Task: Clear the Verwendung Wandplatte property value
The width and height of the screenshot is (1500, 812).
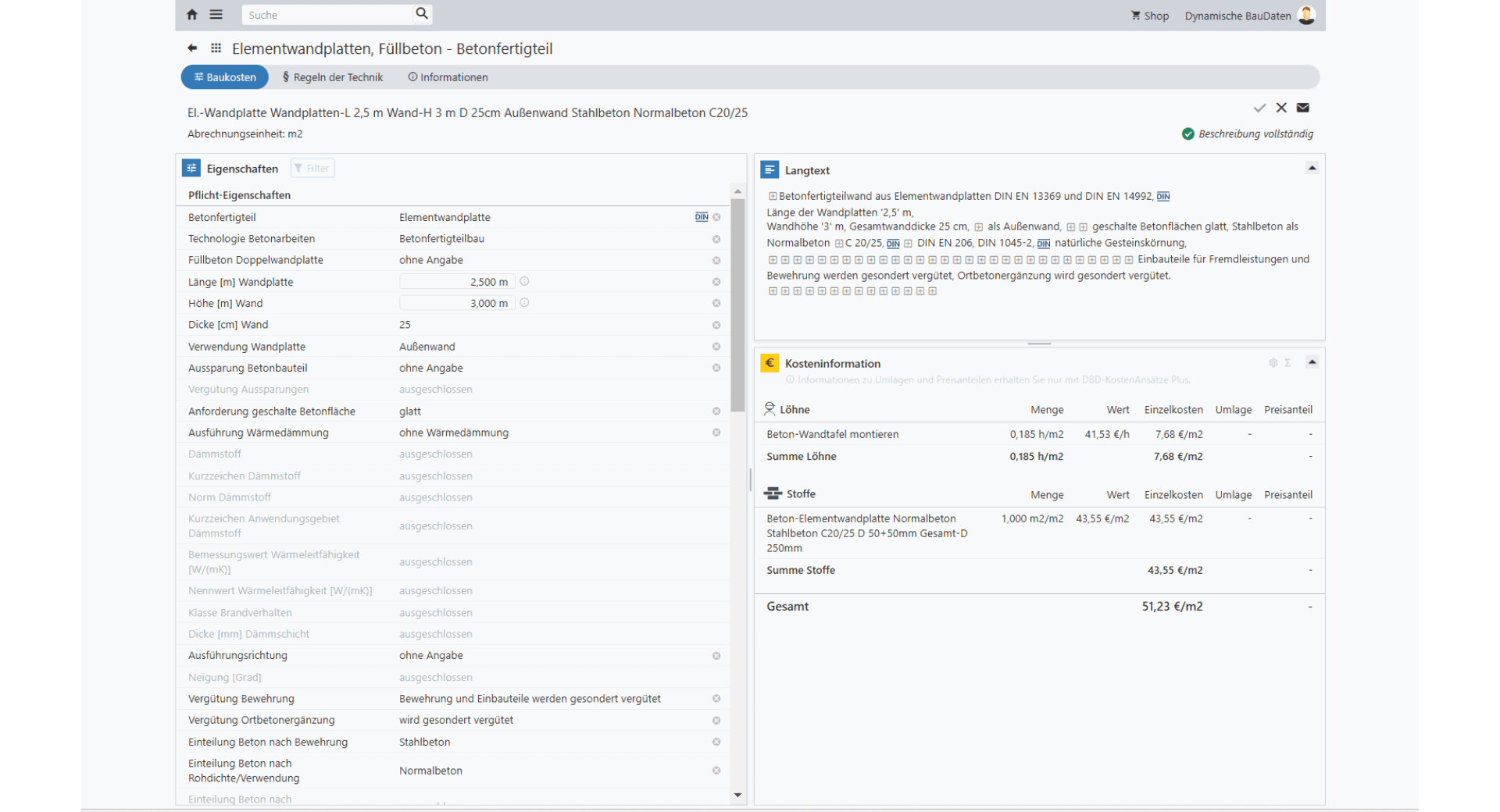Action: point(716,347)
